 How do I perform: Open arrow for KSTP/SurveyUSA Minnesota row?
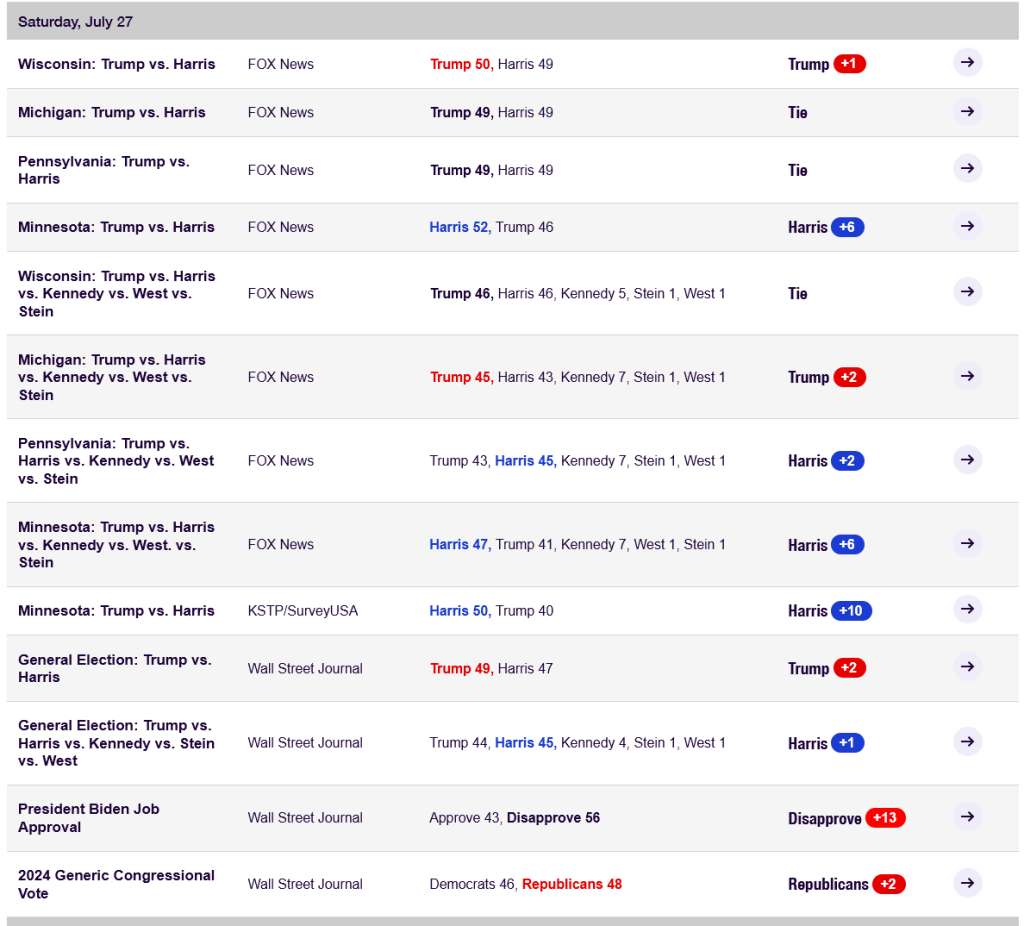(967, 609)
